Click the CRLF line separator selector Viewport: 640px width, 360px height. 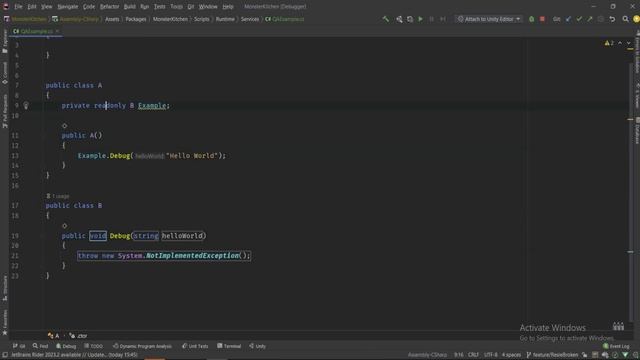(x=473, y=355)
